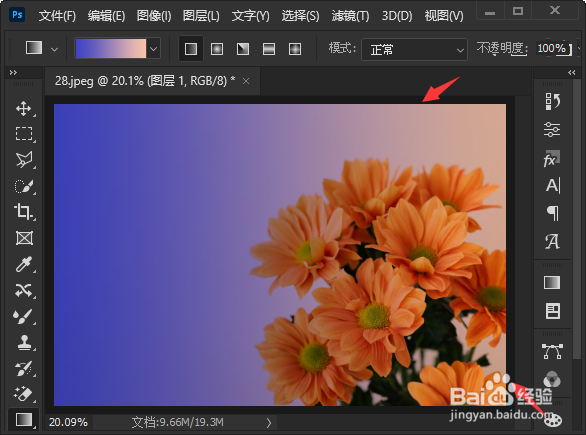Click the 不透明度 opacity label
Screen dimensions: 586x435
[x=502, y=49]
